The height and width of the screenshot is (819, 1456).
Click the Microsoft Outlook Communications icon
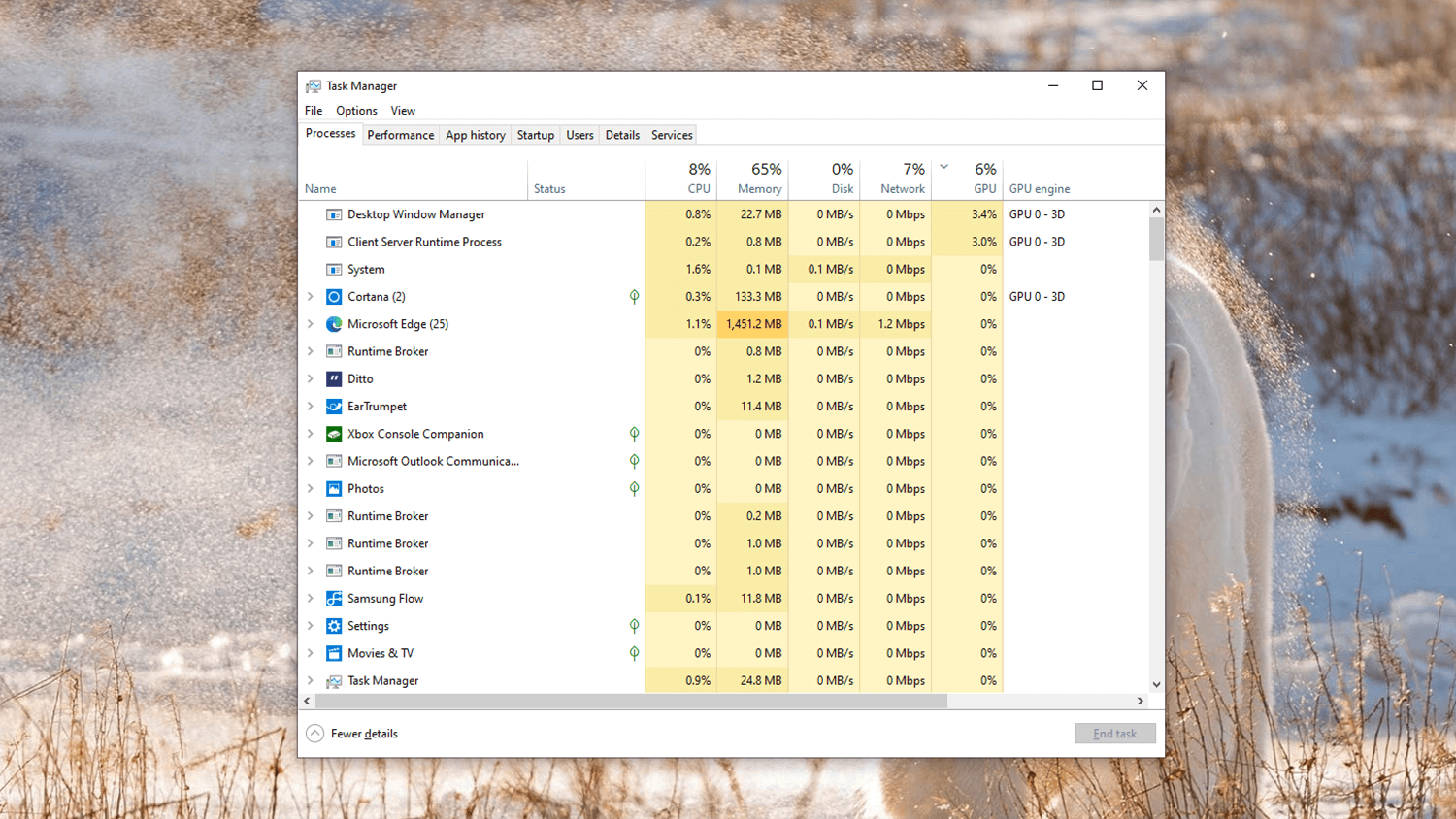pyautogui.click(x=334, y=461)
